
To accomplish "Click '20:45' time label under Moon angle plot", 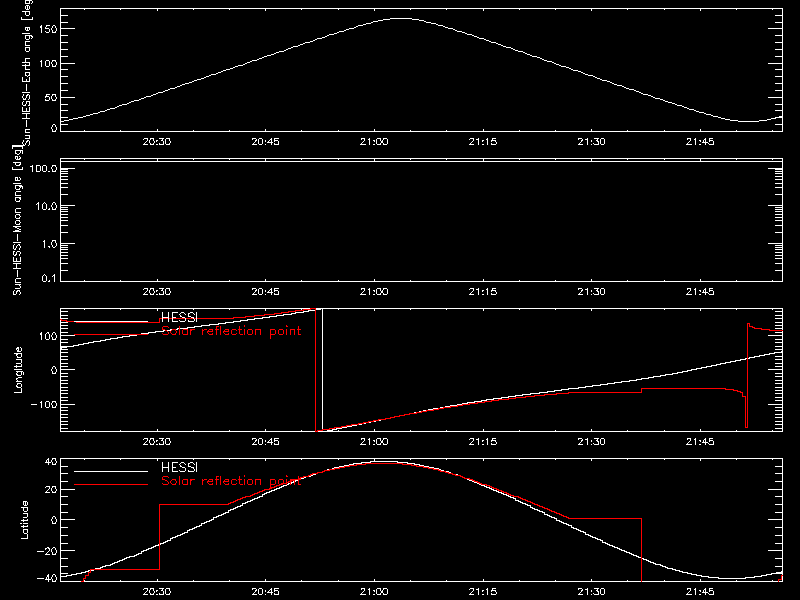I will pos(265,292).
